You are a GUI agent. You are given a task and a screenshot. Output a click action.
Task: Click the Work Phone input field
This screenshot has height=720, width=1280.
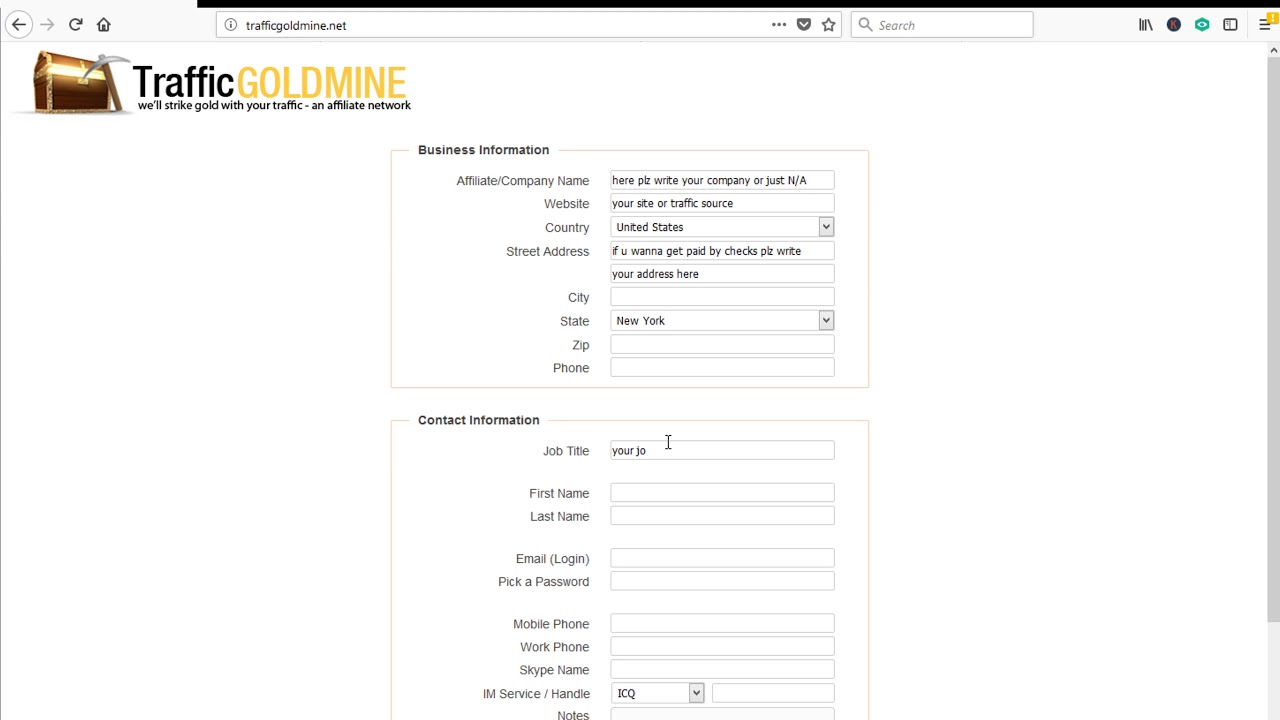(x=722, y=647)
